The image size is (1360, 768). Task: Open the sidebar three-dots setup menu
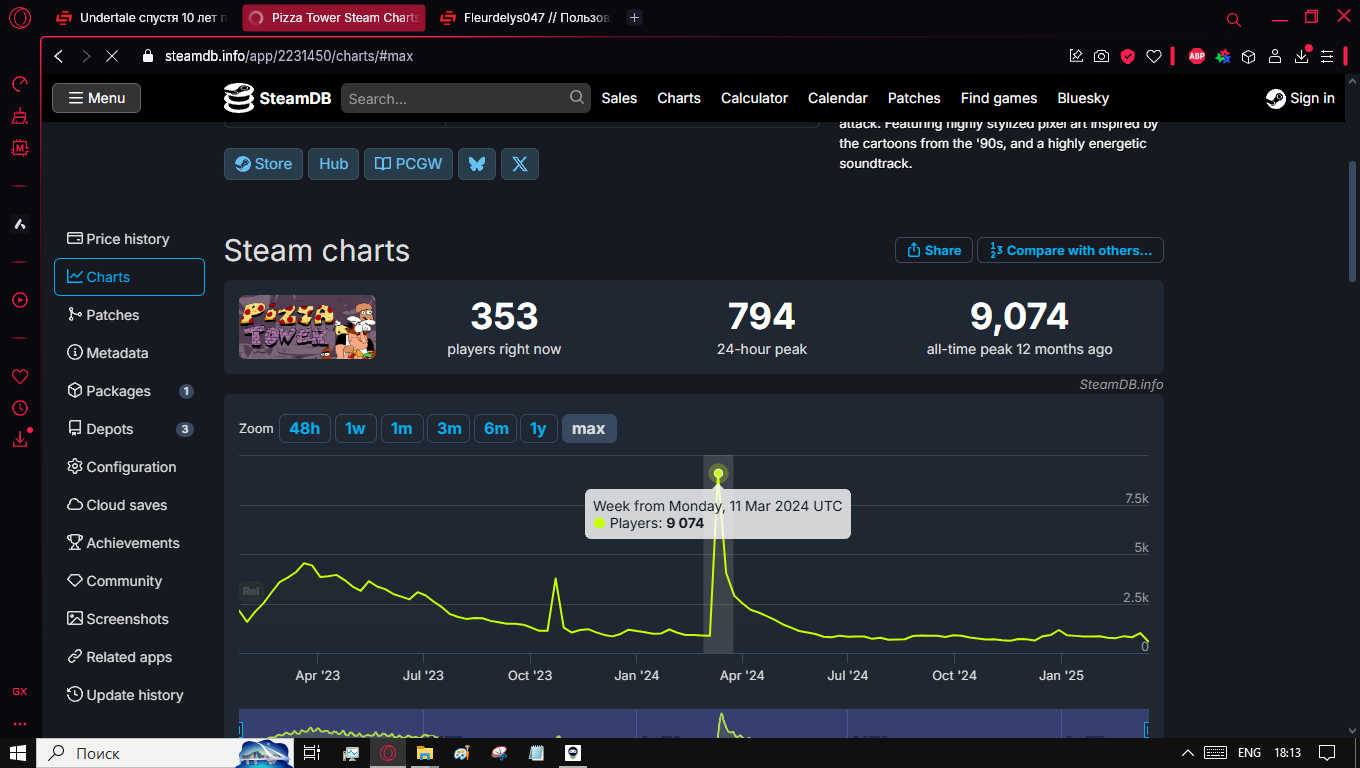pyautogui.click(x=20, y=724)
